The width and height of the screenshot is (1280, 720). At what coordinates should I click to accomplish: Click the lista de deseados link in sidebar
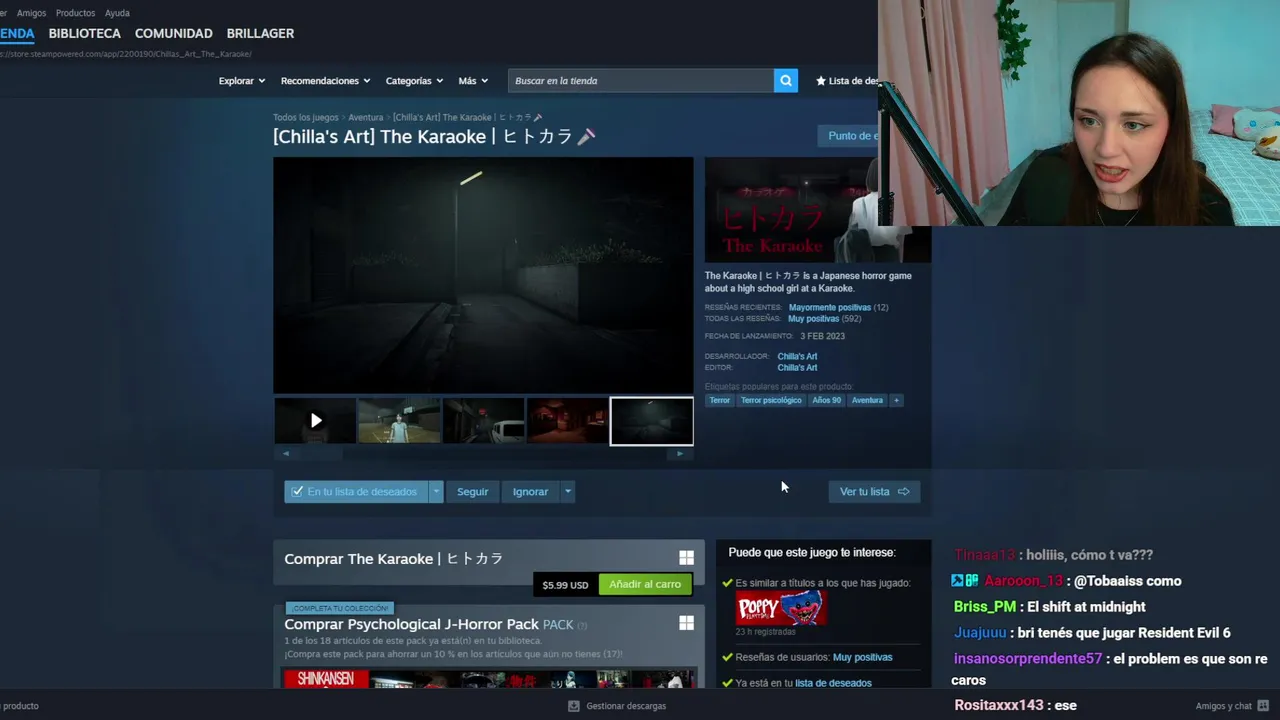tap(833, 683)
